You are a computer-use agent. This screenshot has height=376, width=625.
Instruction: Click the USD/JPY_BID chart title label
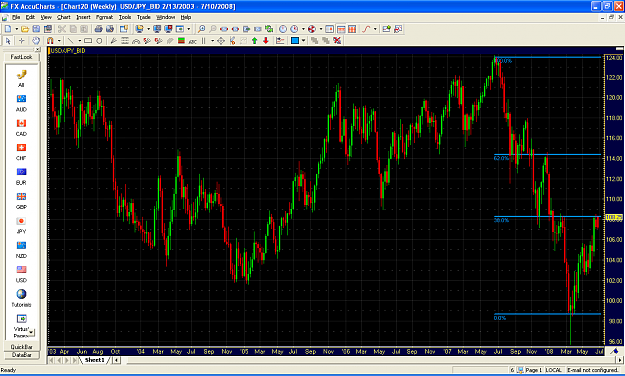[x=68, y=51]
